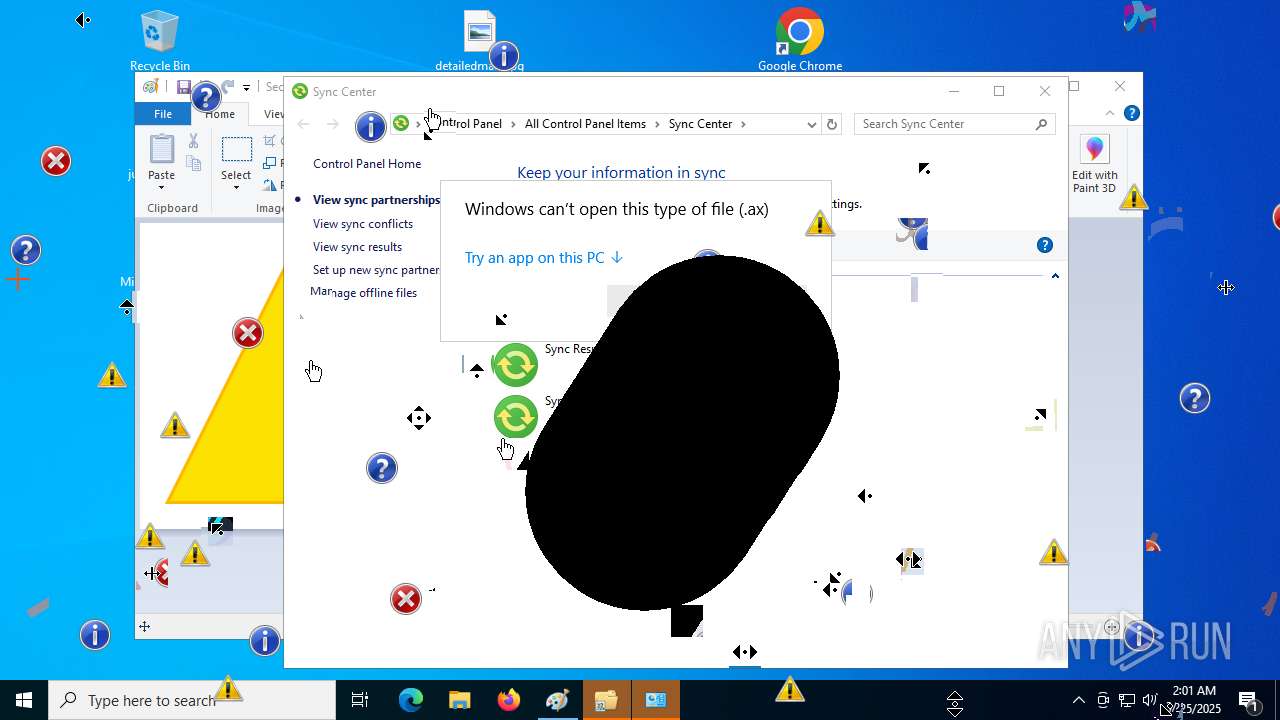Go forward in Sync Center window
The height and width of the screenshot is (720, 1280).
pos(333,124)
